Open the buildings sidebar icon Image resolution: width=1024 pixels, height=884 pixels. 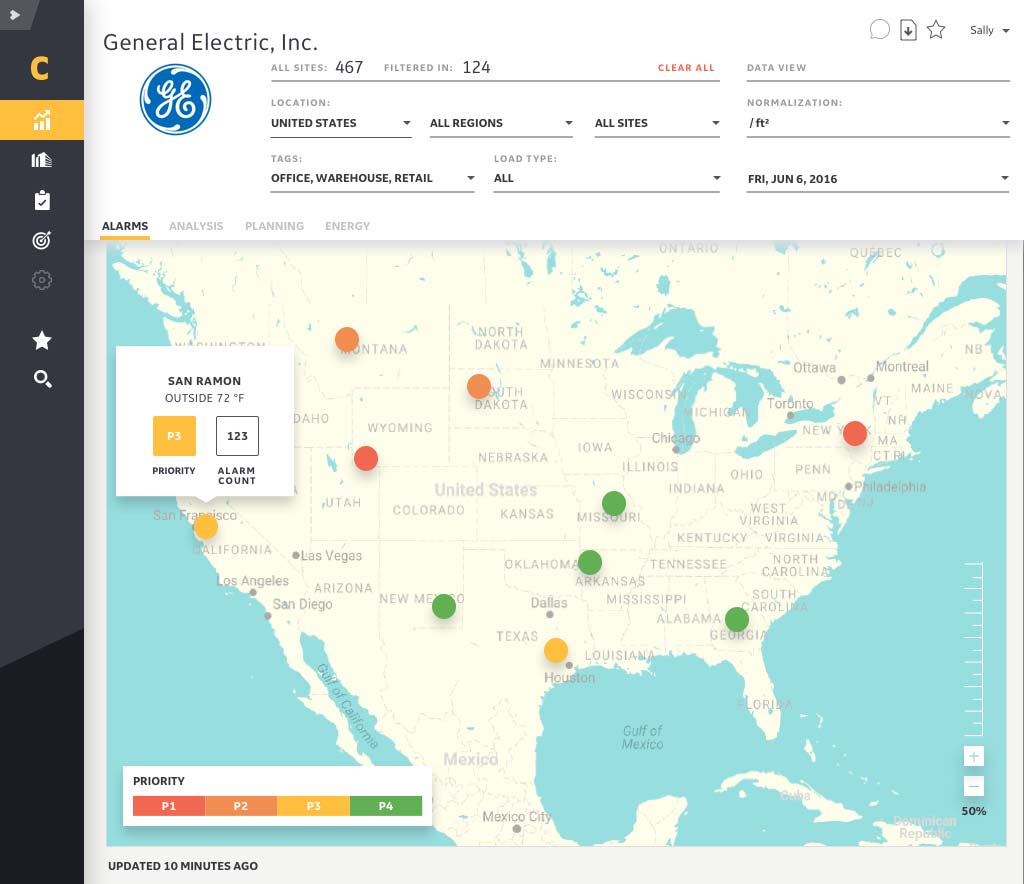pyautogui.click(x=42, y=160)
